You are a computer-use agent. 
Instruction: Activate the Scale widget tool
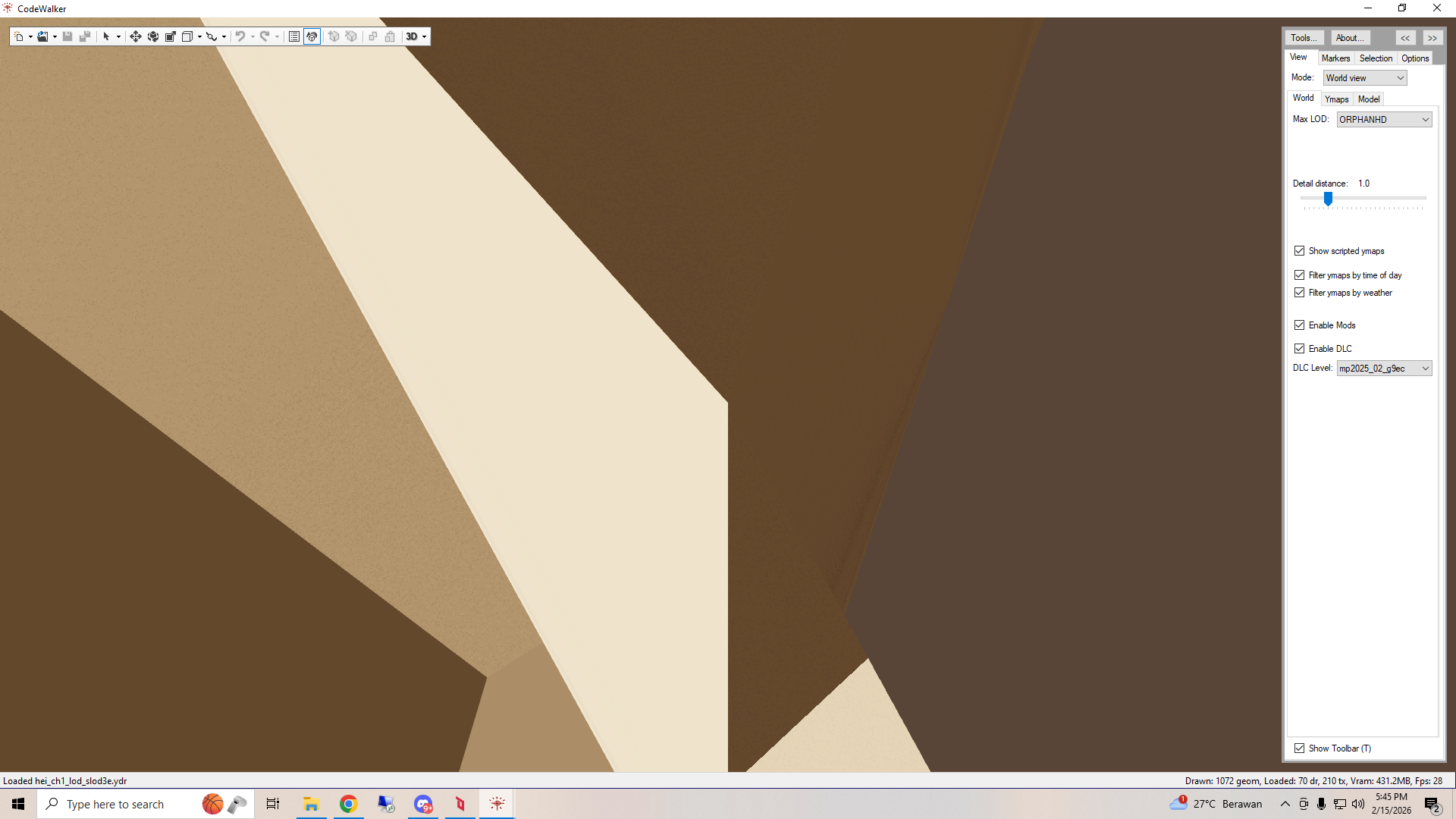[x=171, y=36]
